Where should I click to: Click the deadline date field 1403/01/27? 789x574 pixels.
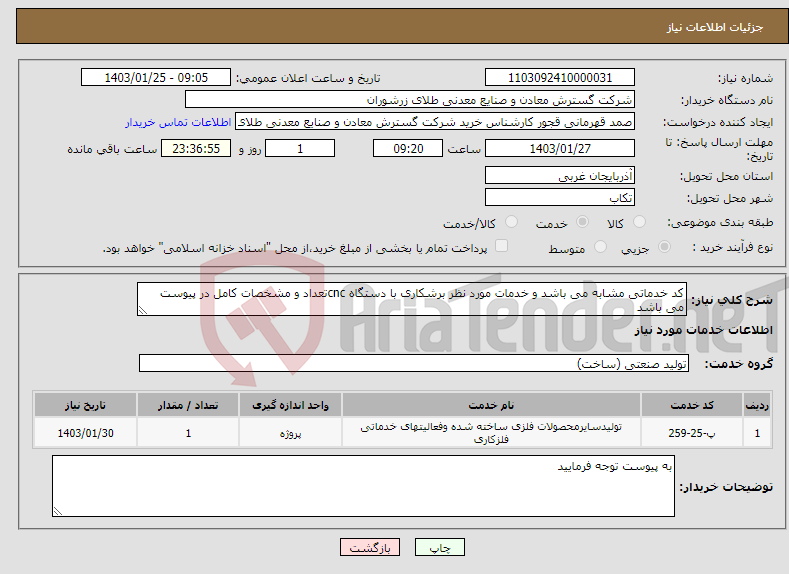coord(560,148)
